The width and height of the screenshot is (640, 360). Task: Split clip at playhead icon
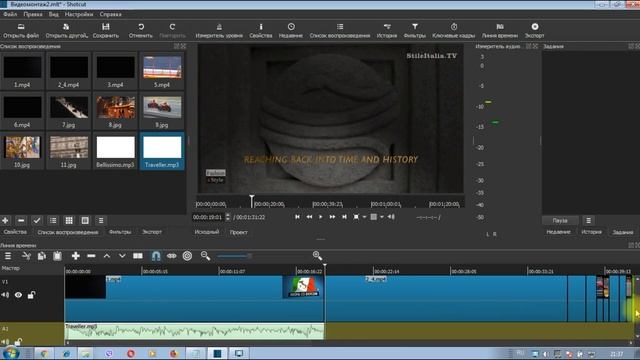(x=138, y=256)
